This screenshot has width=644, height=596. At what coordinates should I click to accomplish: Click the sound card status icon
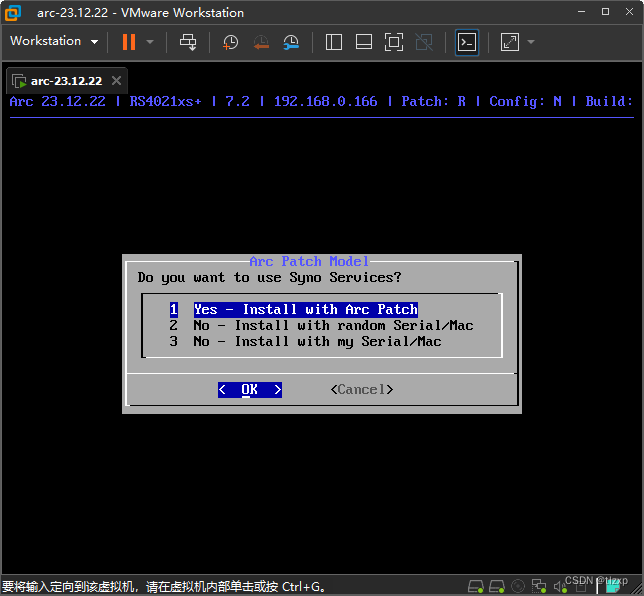tap(560, 587)
